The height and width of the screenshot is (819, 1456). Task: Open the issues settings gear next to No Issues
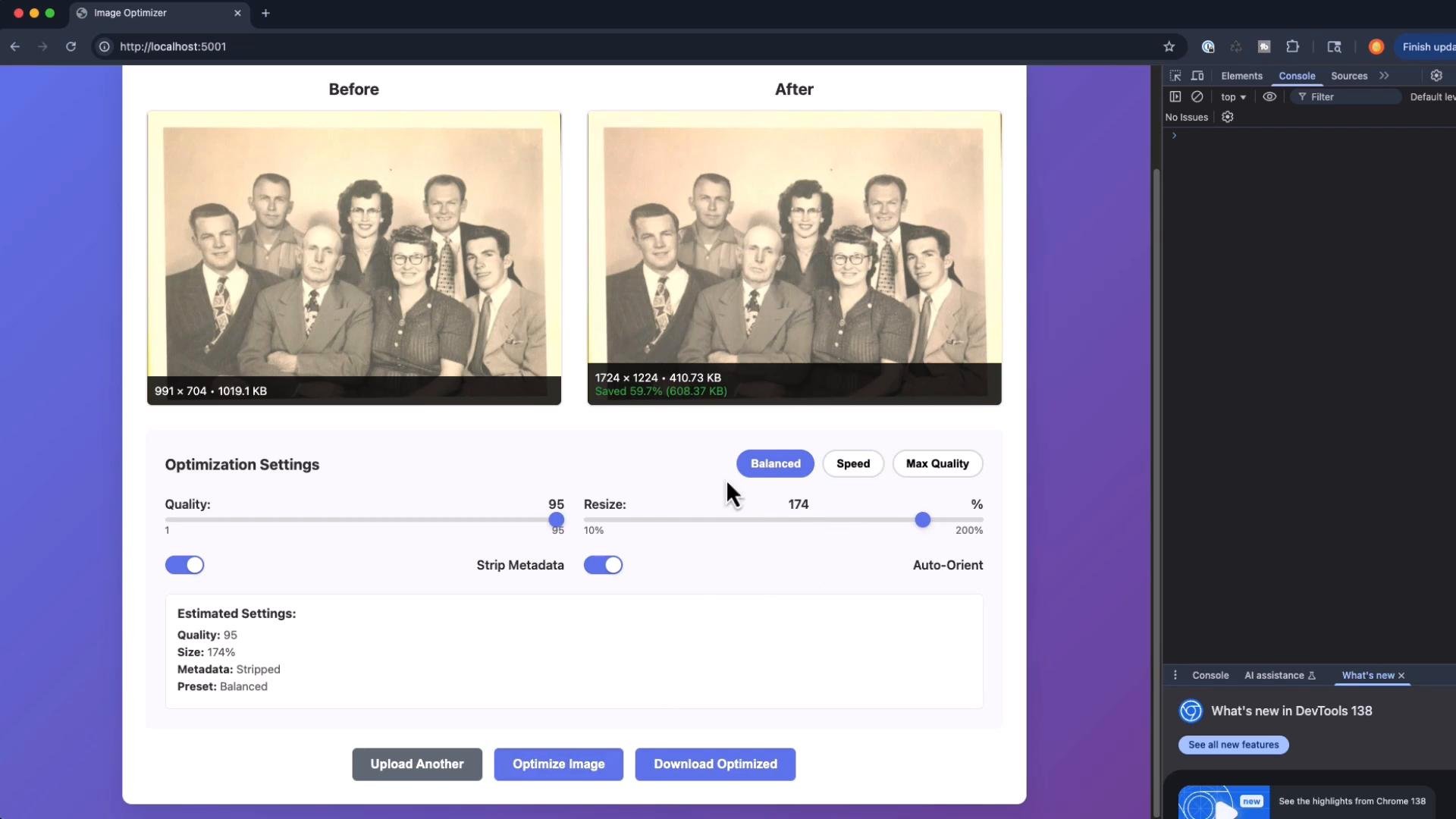[x=1228, y=117]
